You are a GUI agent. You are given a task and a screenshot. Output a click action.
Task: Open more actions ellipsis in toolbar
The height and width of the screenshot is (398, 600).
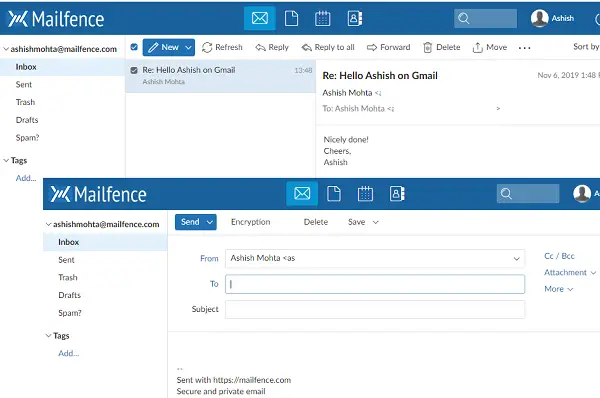(525, 48)
